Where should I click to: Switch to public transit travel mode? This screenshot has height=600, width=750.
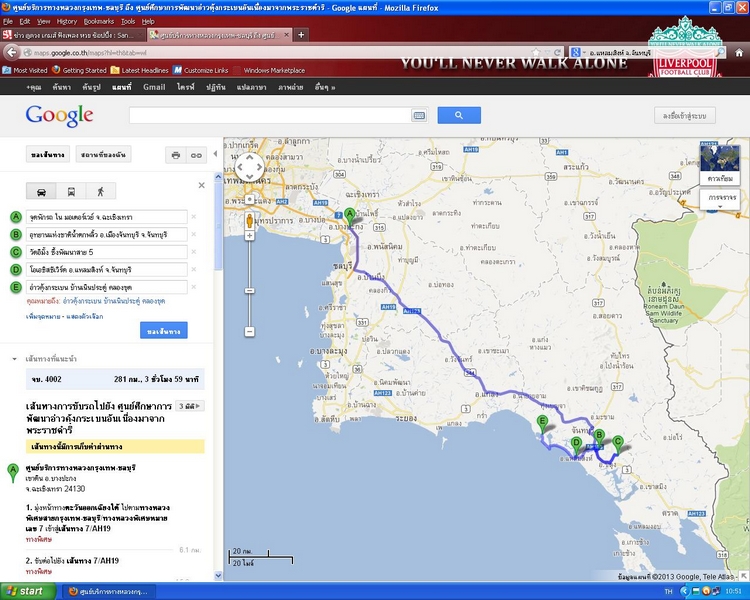click(x=70, y=191)
